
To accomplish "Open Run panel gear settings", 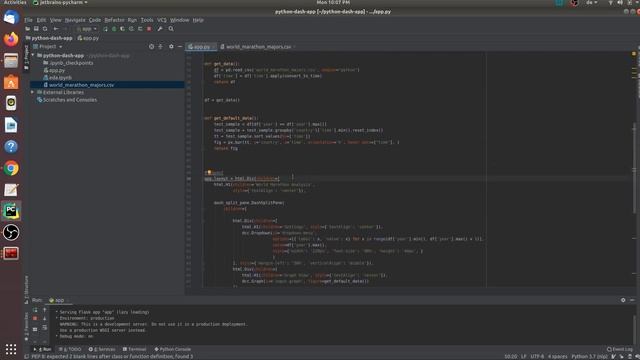I will click(x=623, y=300).
